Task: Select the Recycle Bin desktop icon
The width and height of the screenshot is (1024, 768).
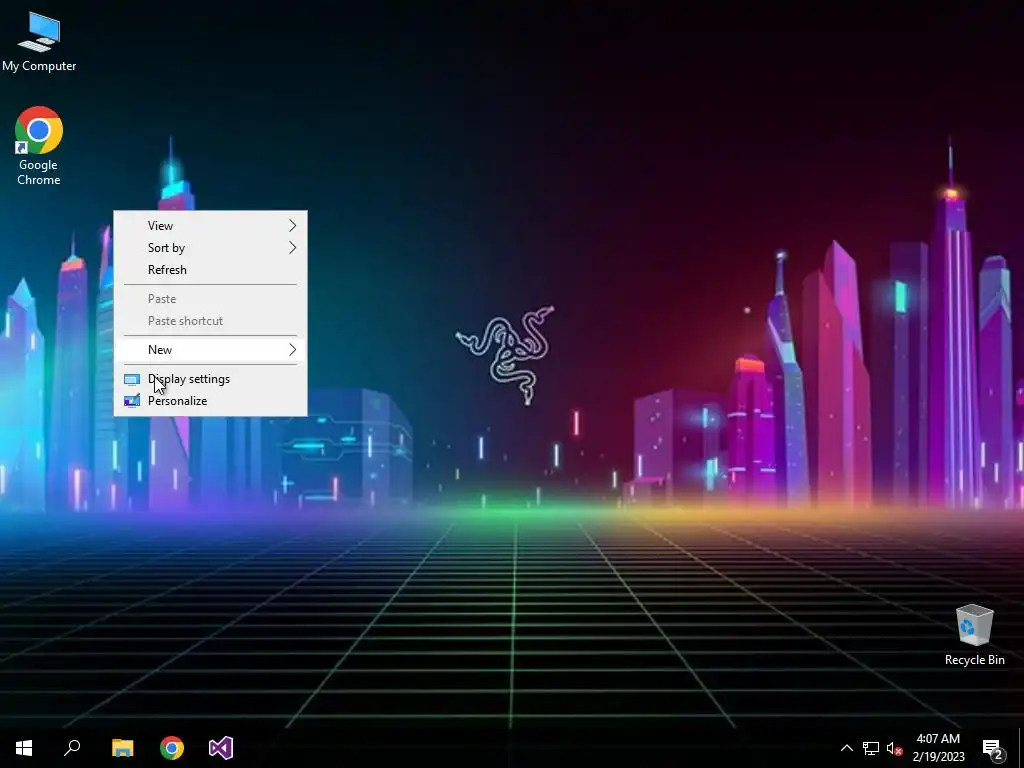Action: [974, 635]
